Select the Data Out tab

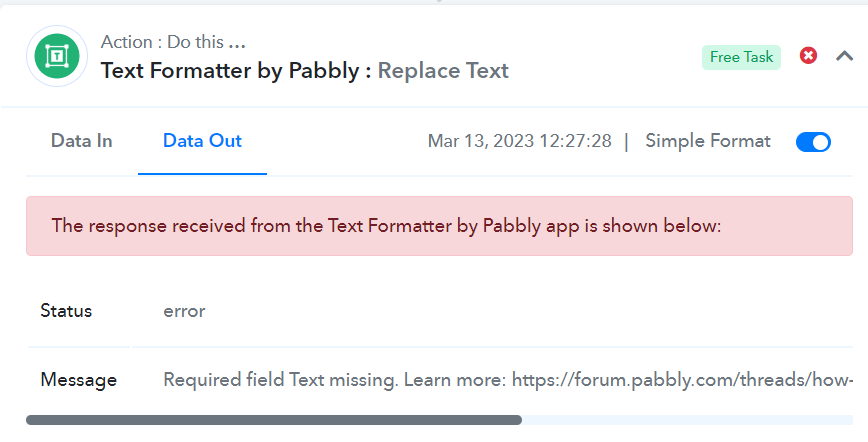(202, 141)
